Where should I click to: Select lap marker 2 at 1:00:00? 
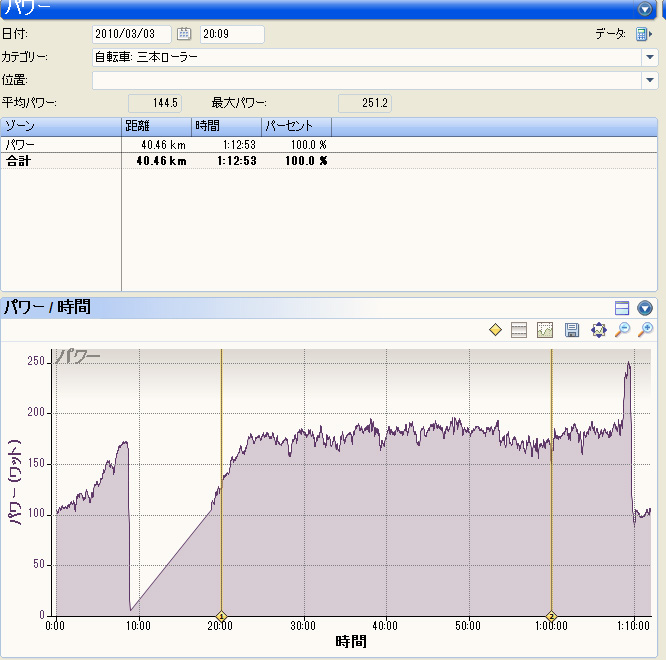point(551,616)
